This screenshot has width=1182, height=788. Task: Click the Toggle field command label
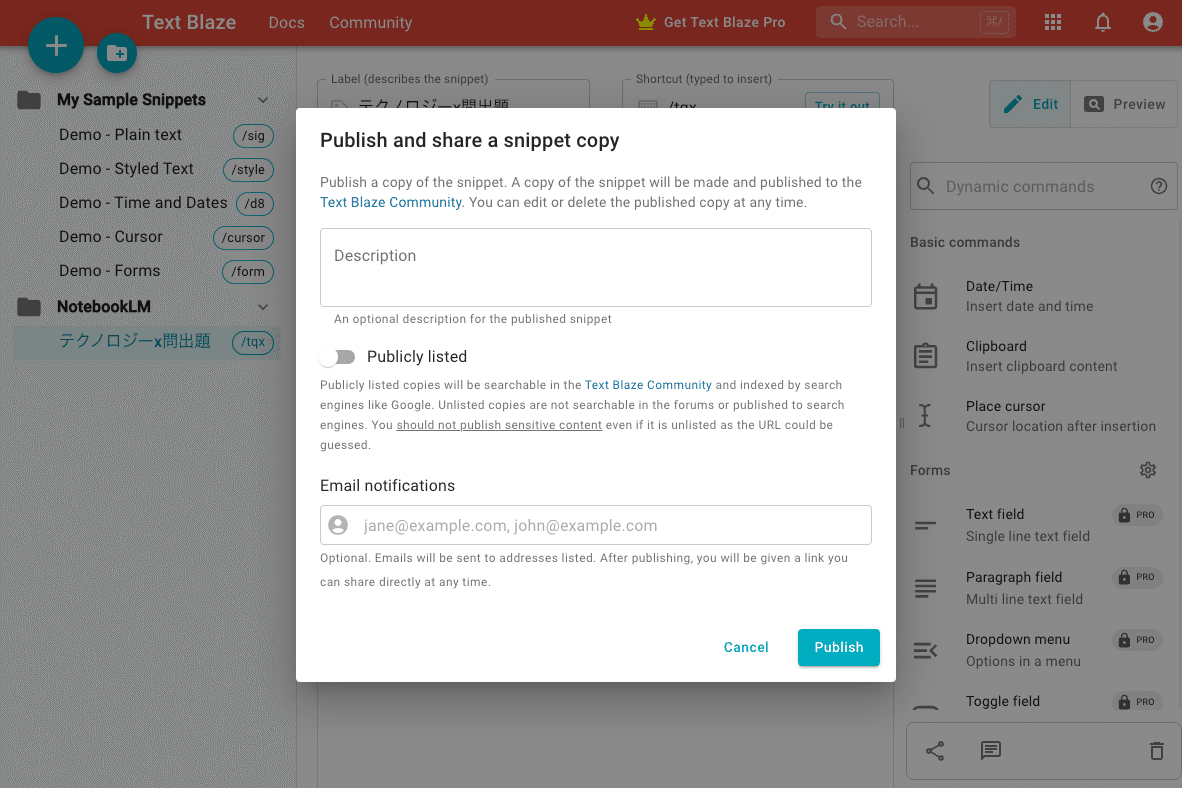click(1003, 701)
